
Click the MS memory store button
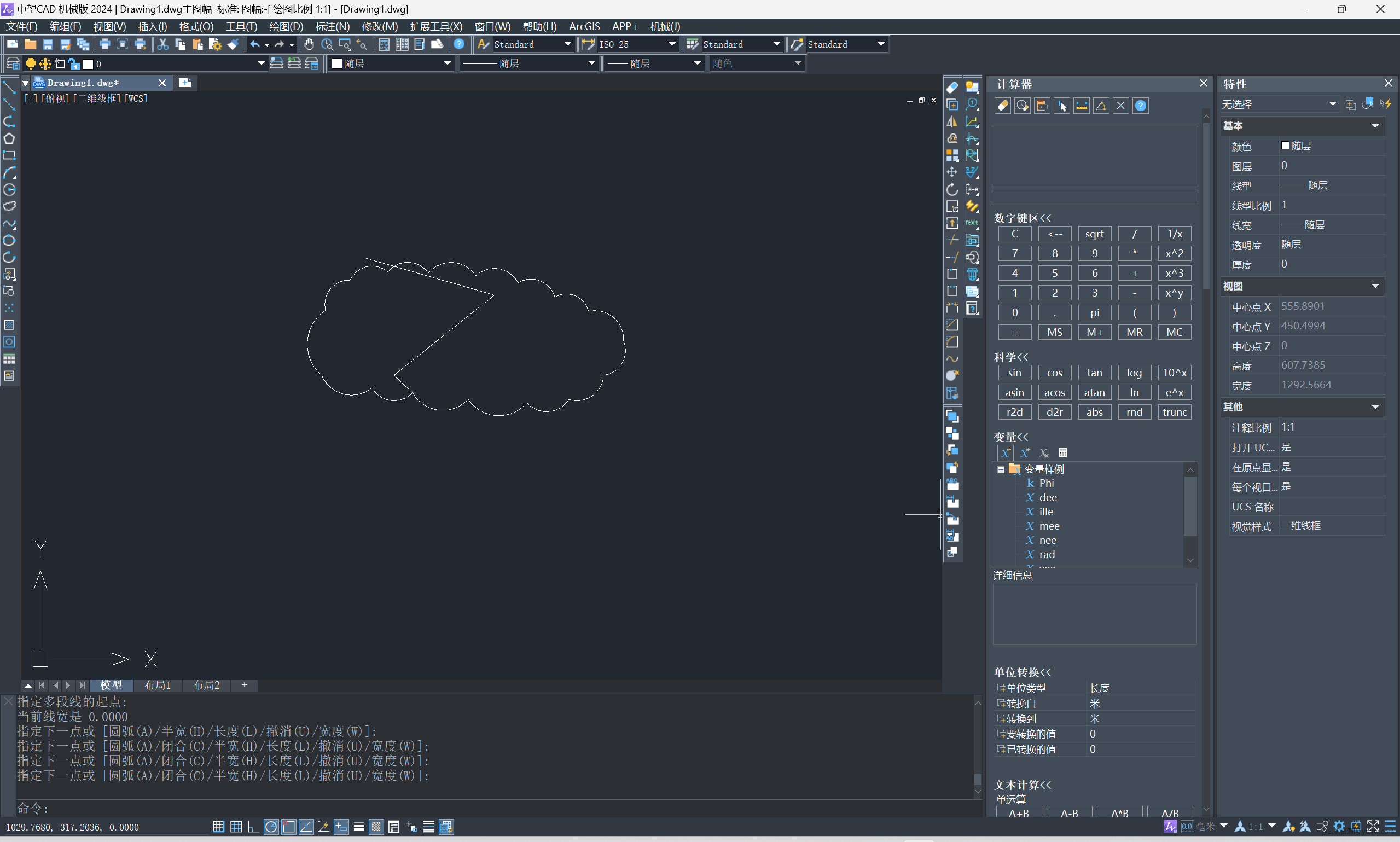click(x=1055, y=333)
